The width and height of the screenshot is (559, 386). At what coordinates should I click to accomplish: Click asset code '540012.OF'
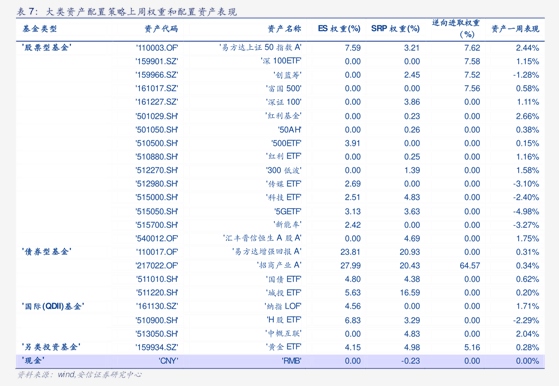[x=157, y=238]
